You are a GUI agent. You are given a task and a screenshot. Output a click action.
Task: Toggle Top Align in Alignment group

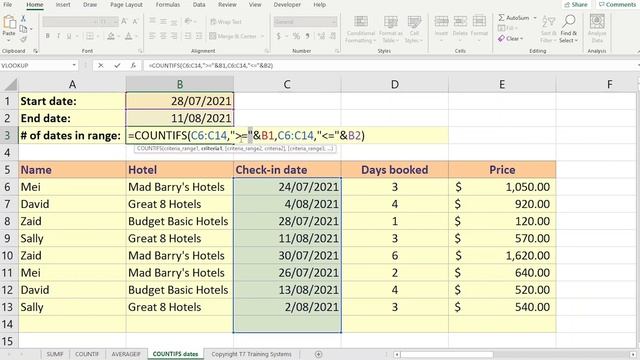click(x=152, y=21)
